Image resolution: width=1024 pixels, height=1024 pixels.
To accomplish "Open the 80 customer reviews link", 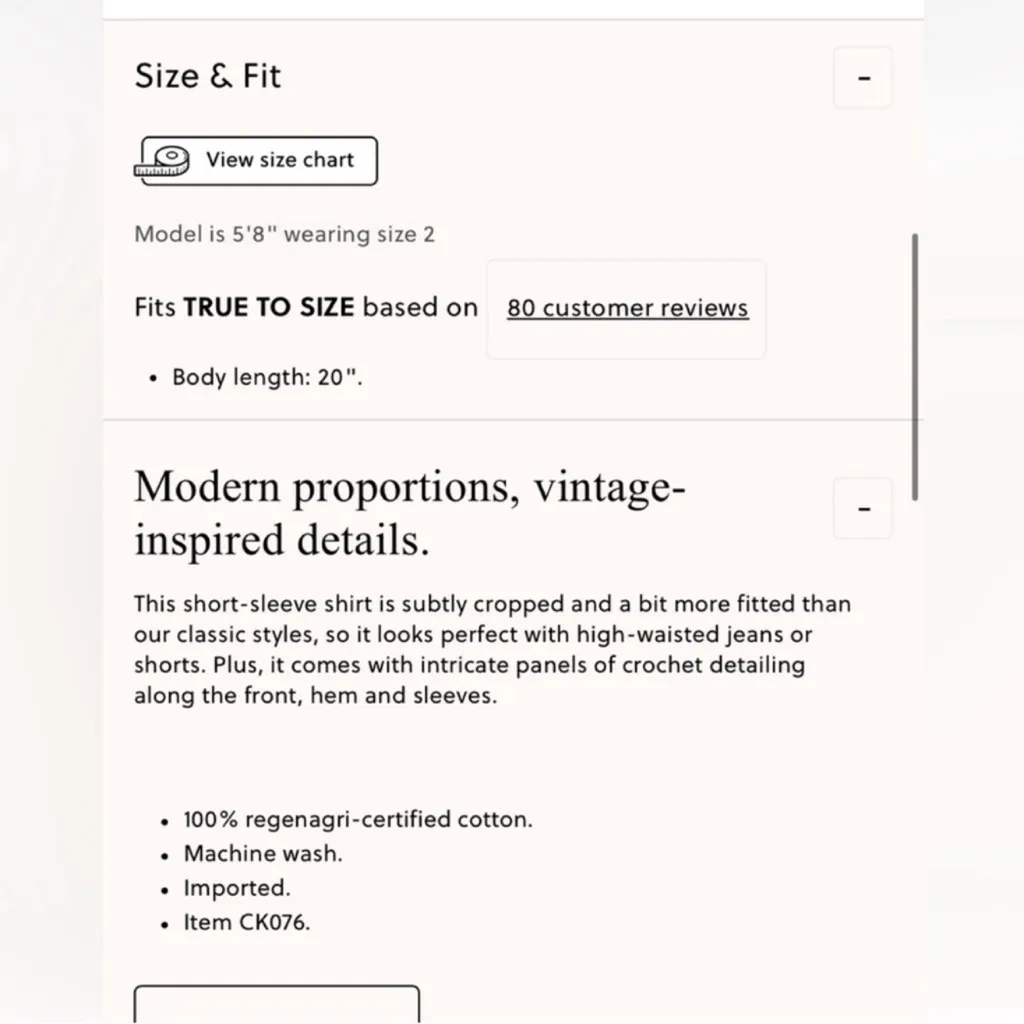I will (x=627, y=308).
